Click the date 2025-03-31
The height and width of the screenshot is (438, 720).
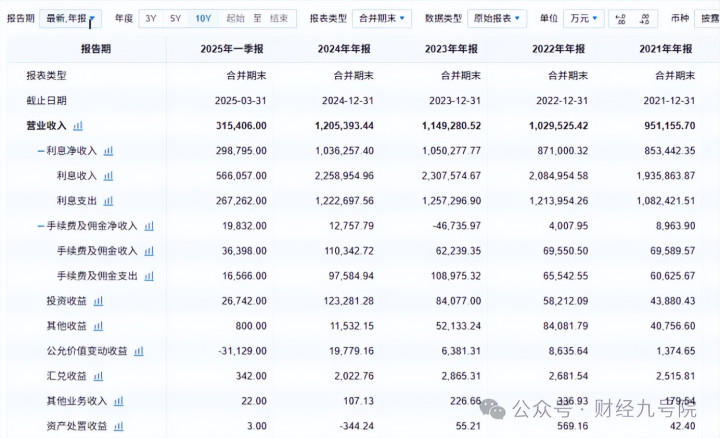click(241, 101)
